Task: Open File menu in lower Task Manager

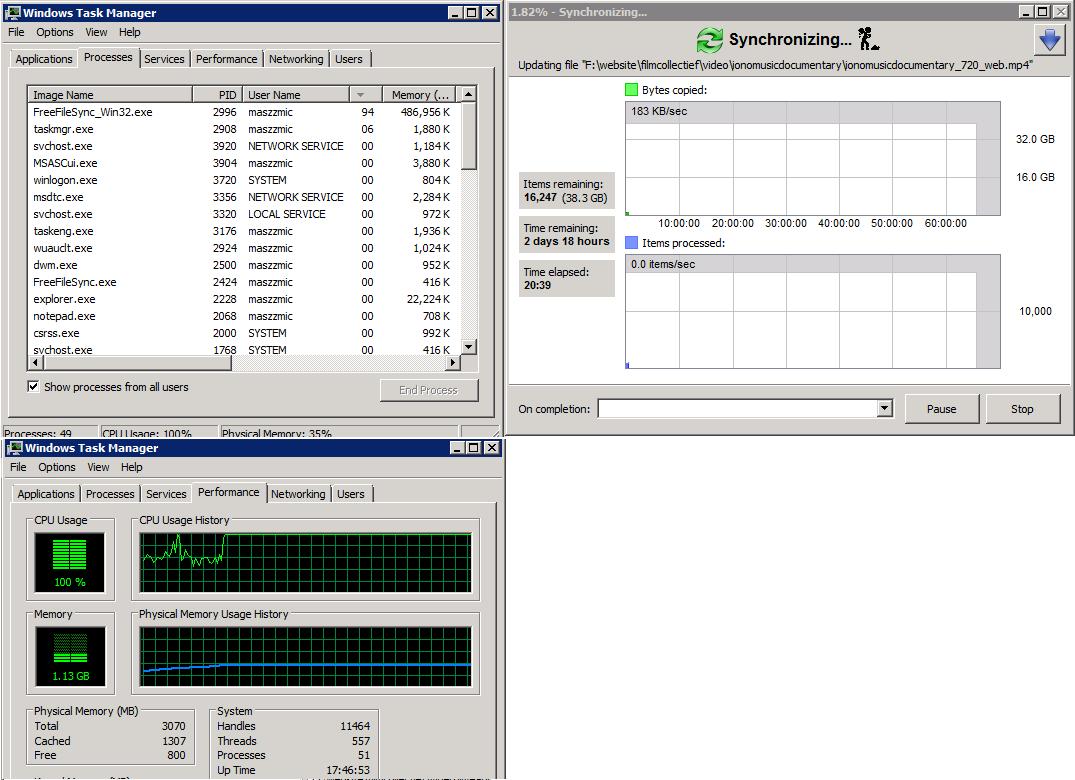Action: point(18,467)
